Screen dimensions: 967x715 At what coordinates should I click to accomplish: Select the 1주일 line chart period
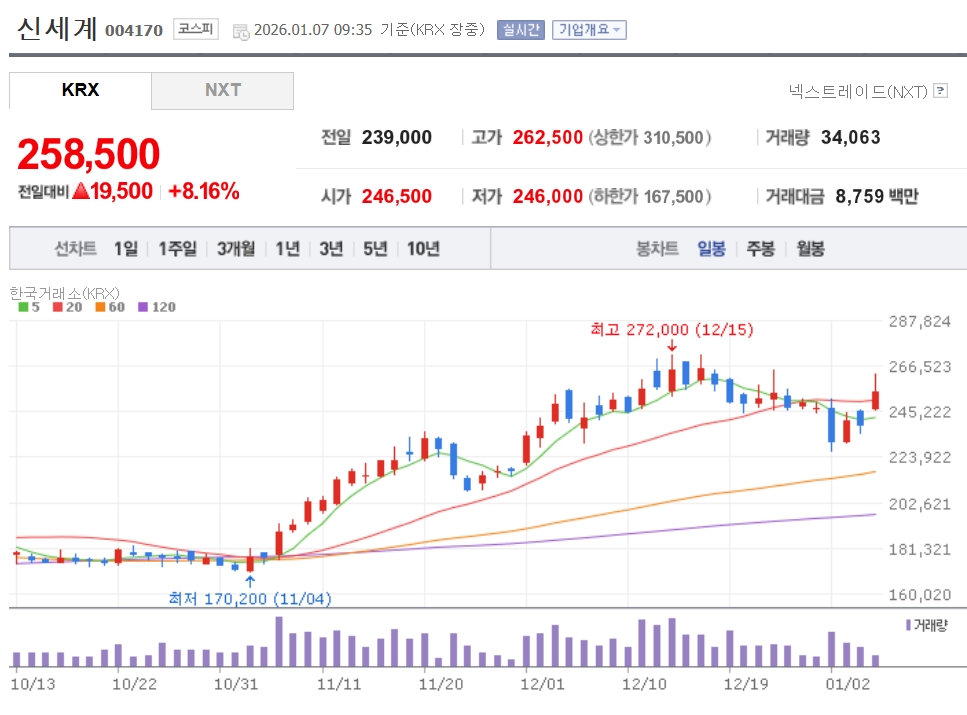178,249
